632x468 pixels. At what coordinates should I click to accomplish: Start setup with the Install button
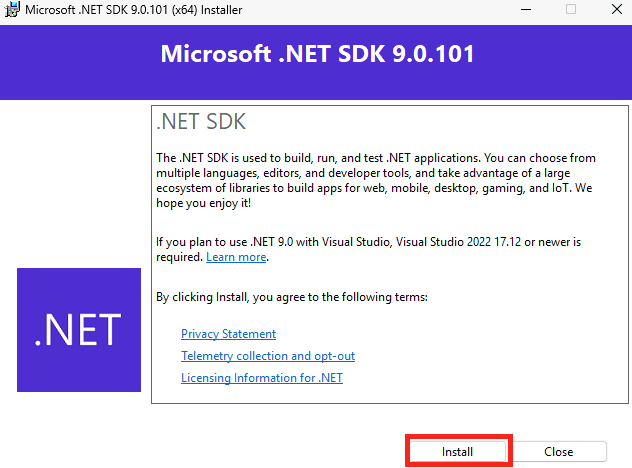457,452
